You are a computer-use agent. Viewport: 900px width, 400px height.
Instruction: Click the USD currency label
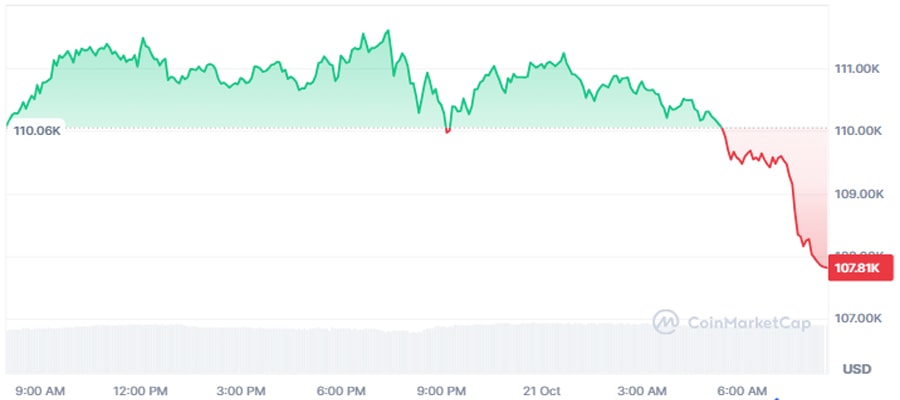tap(857, 369)
